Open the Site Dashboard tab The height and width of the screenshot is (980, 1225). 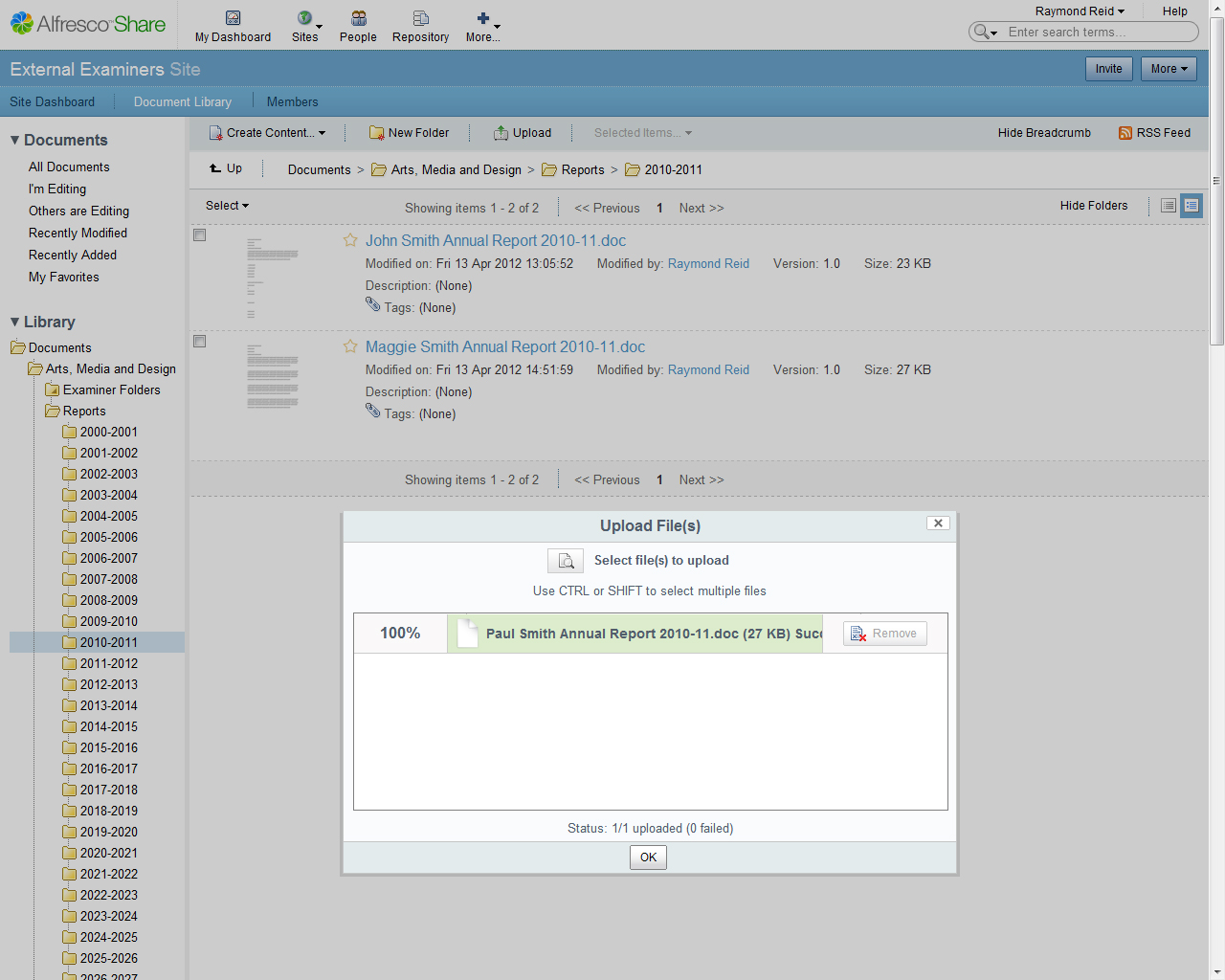pos(52,101)
